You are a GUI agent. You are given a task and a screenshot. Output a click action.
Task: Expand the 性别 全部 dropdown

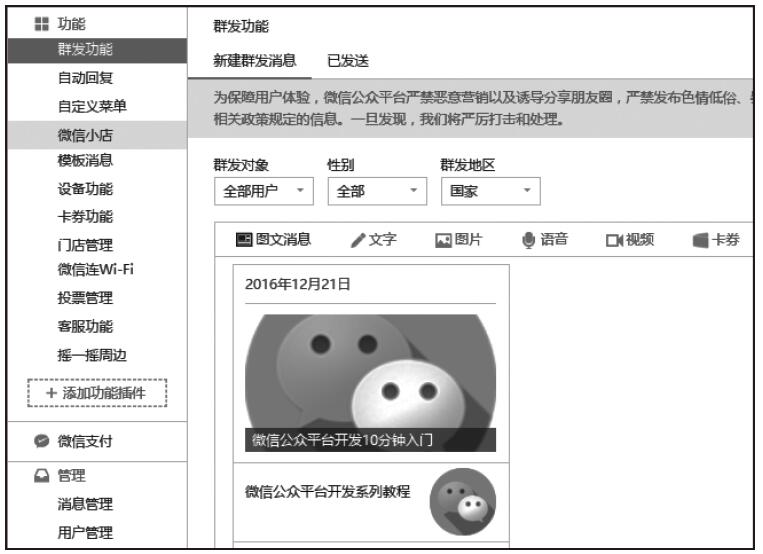(376, 191)
